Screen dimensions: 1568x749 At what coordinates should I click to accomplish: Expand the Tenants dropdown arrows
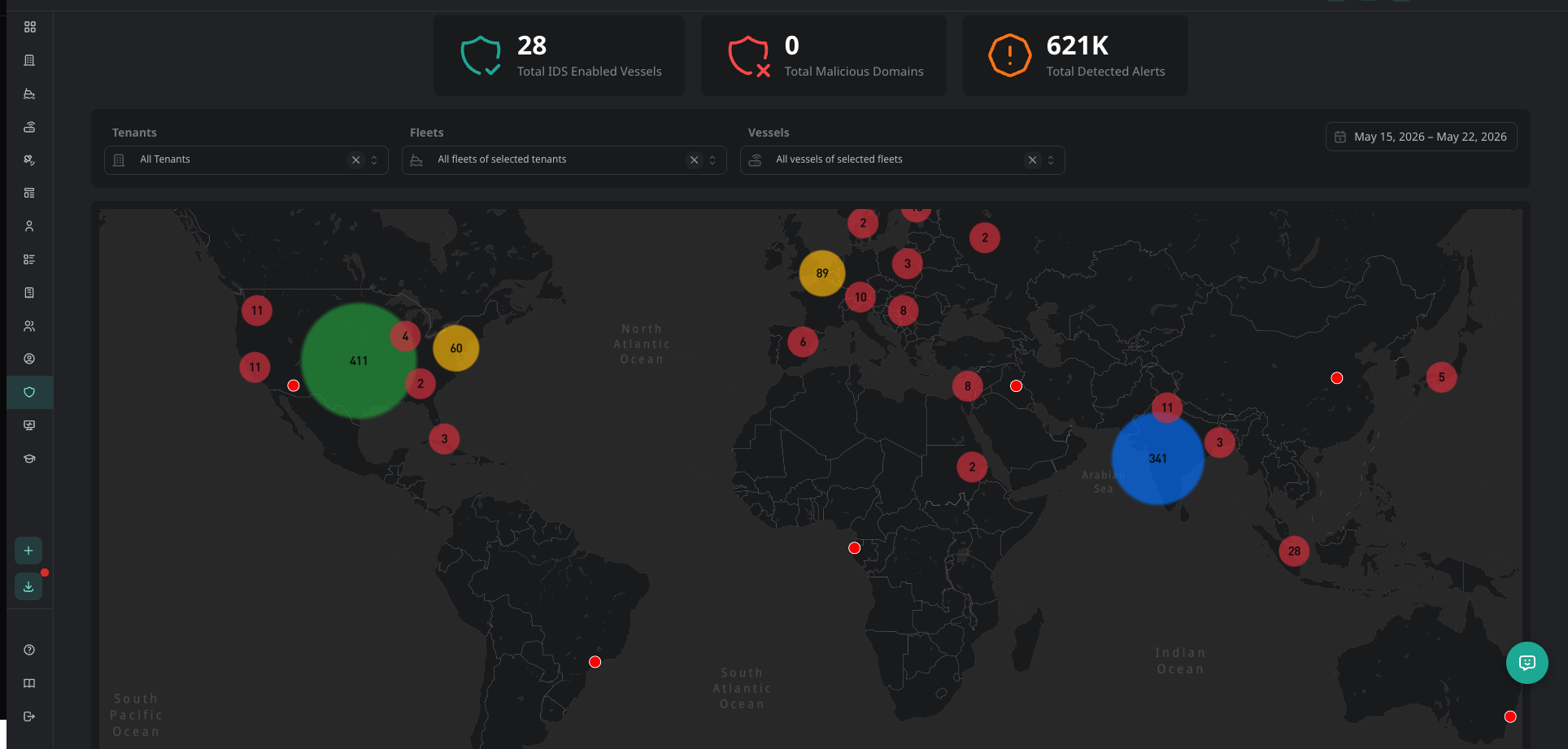[374, 160]
